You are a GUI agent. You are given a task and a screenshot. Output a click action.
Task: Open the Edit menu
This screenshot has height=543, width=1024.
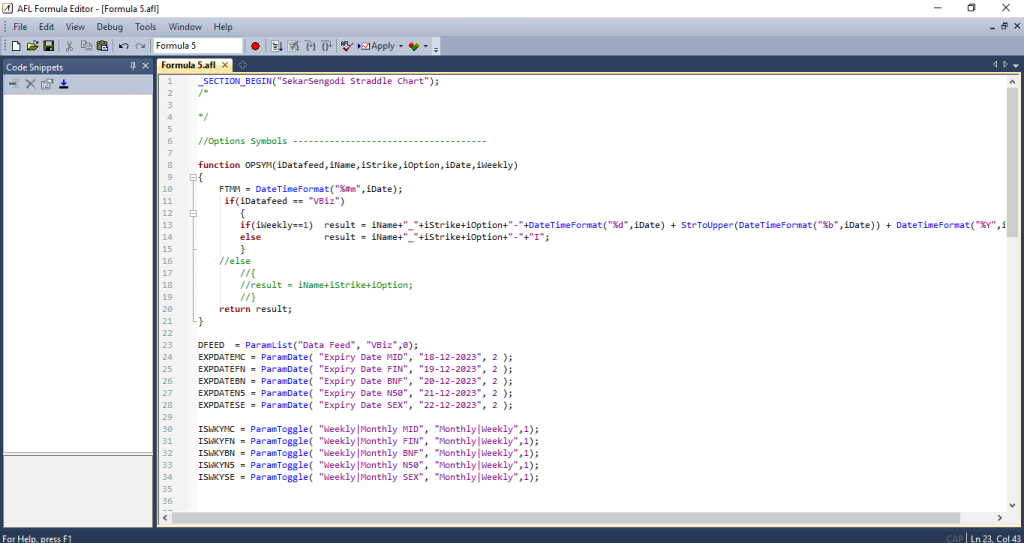pyautogui.click(x=46, y=27)
